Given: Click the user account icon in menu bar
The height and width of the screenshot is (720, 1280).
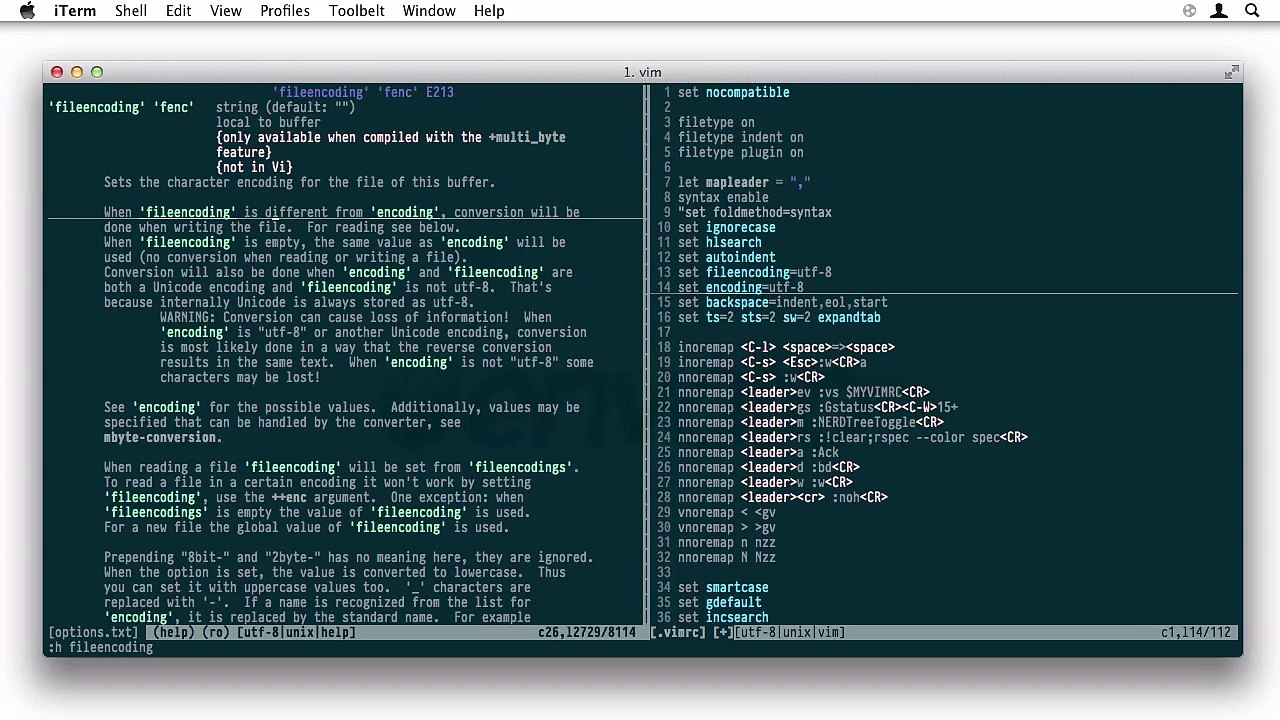Looking at the screenshot, I should (x=1219, y=11).
